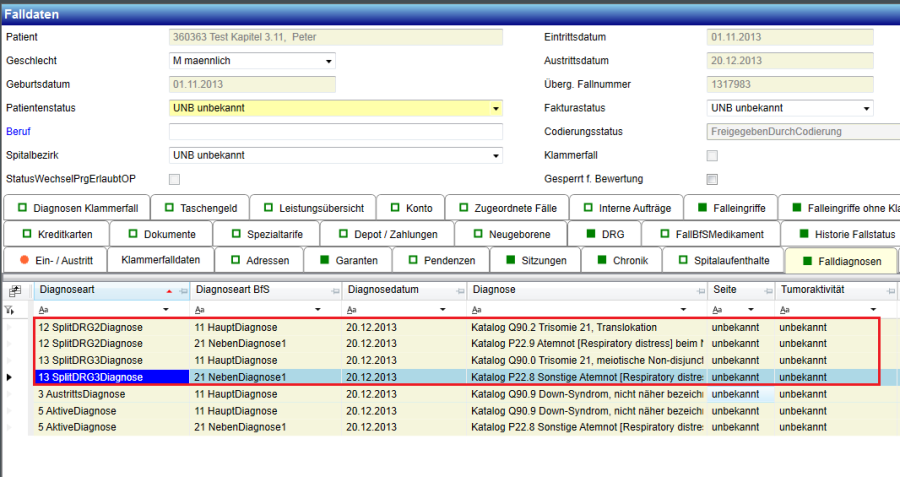
Task: Open the Leistungsübersicht tab
Action: click(x=314, y=207)
